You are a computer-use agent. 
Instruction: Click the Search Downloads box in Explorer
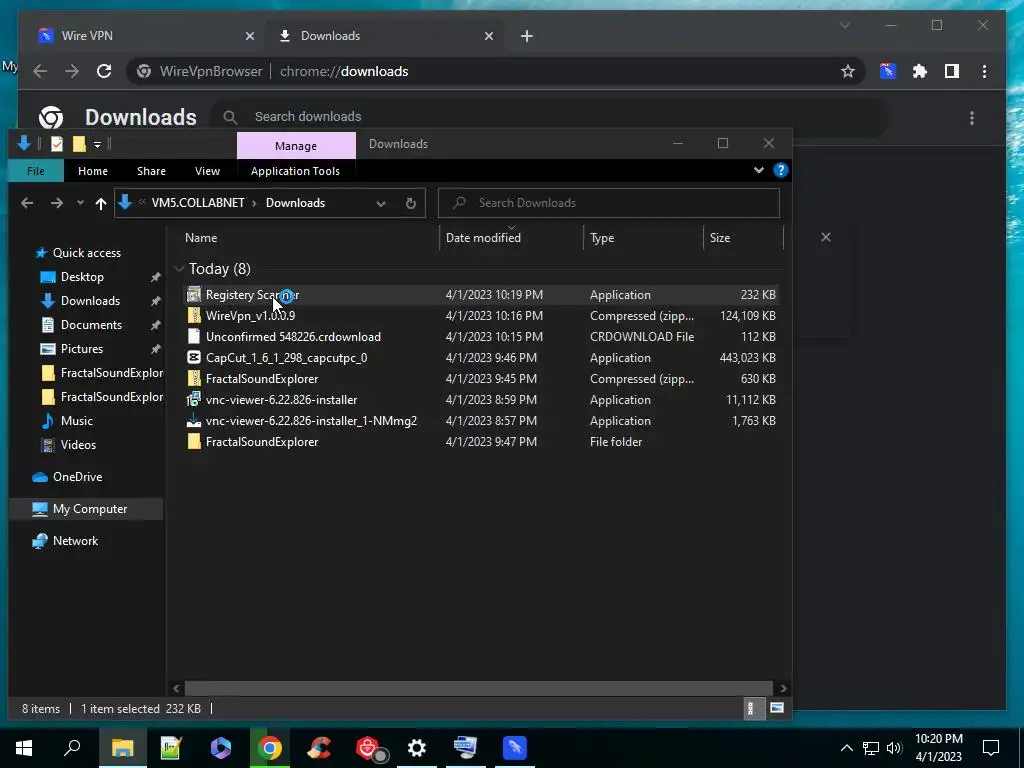609,203
